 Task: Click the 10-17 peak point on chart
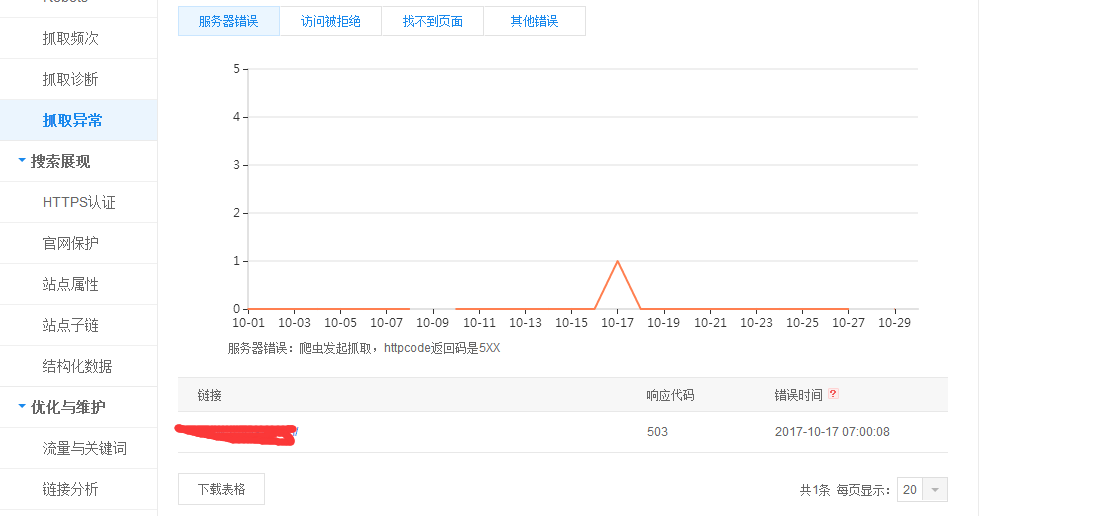coord(617,261)
